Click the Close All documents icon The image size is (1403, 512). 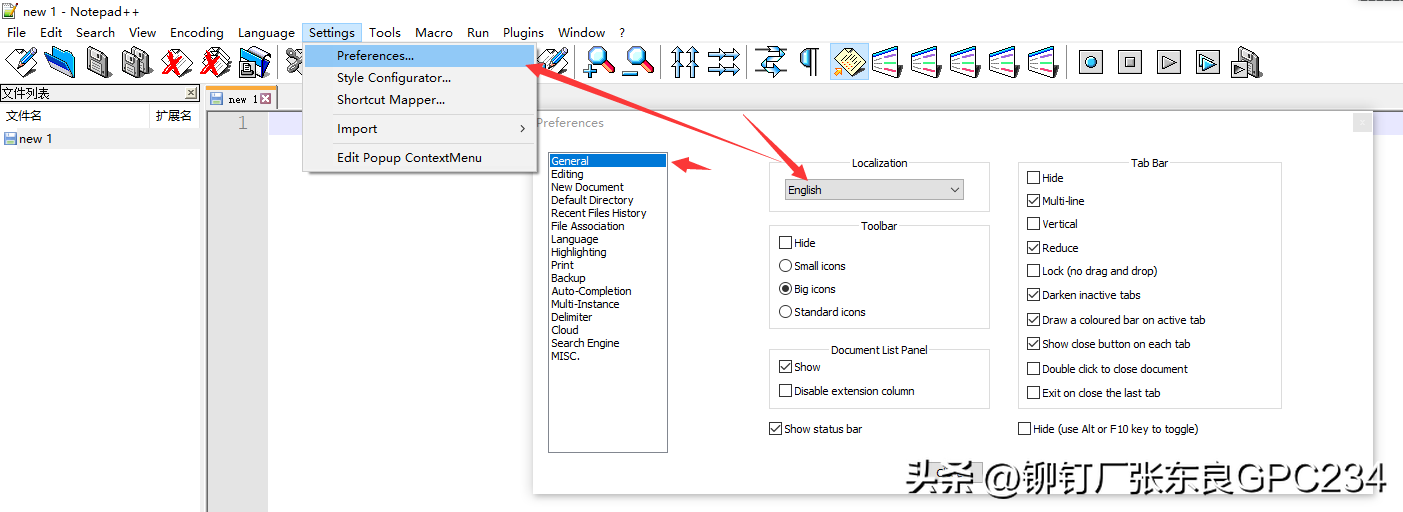click(215, 62)
